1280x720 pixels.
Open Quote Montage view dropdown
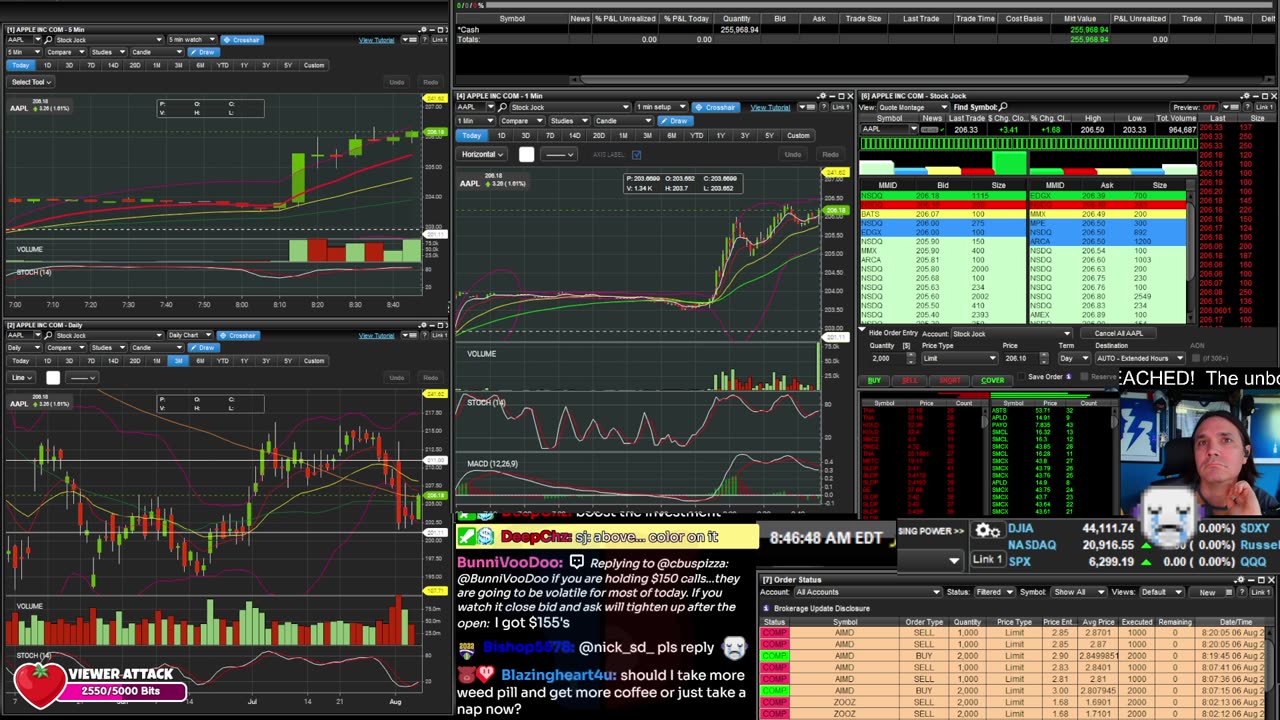[x=913, y=107]
